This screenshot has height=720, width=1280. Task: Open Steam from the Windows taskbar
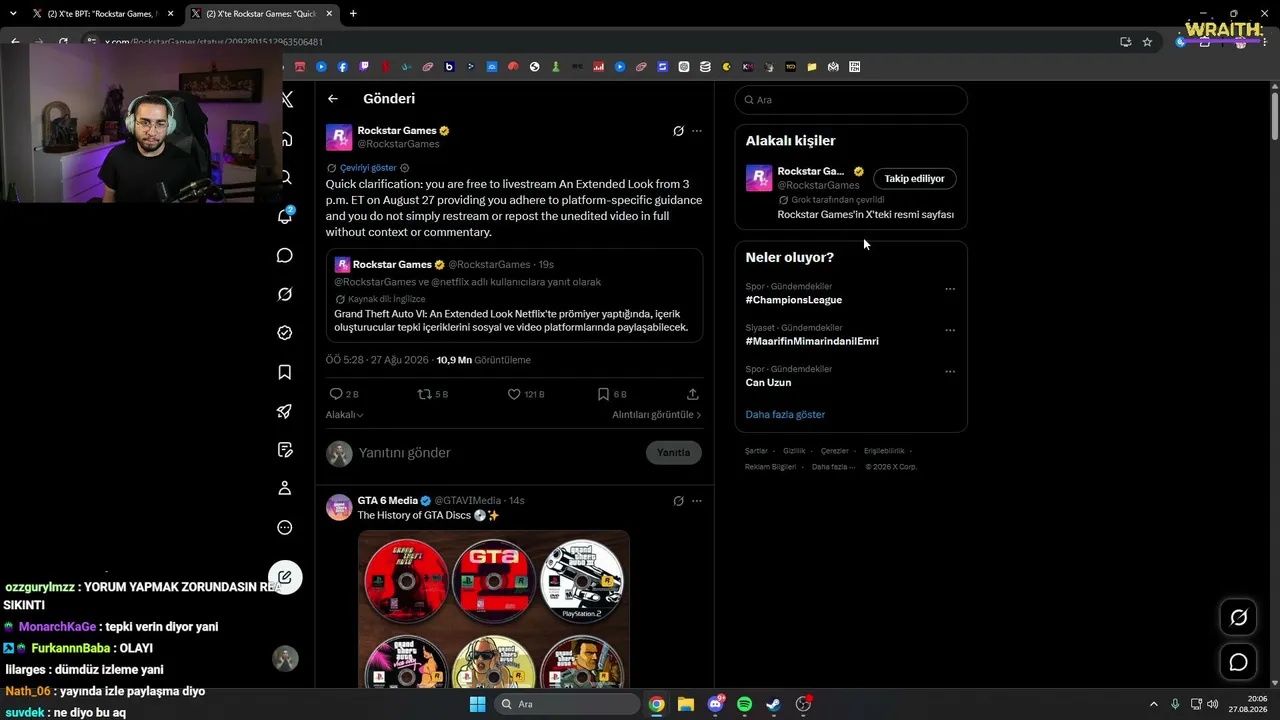click(x=773, y=704)
